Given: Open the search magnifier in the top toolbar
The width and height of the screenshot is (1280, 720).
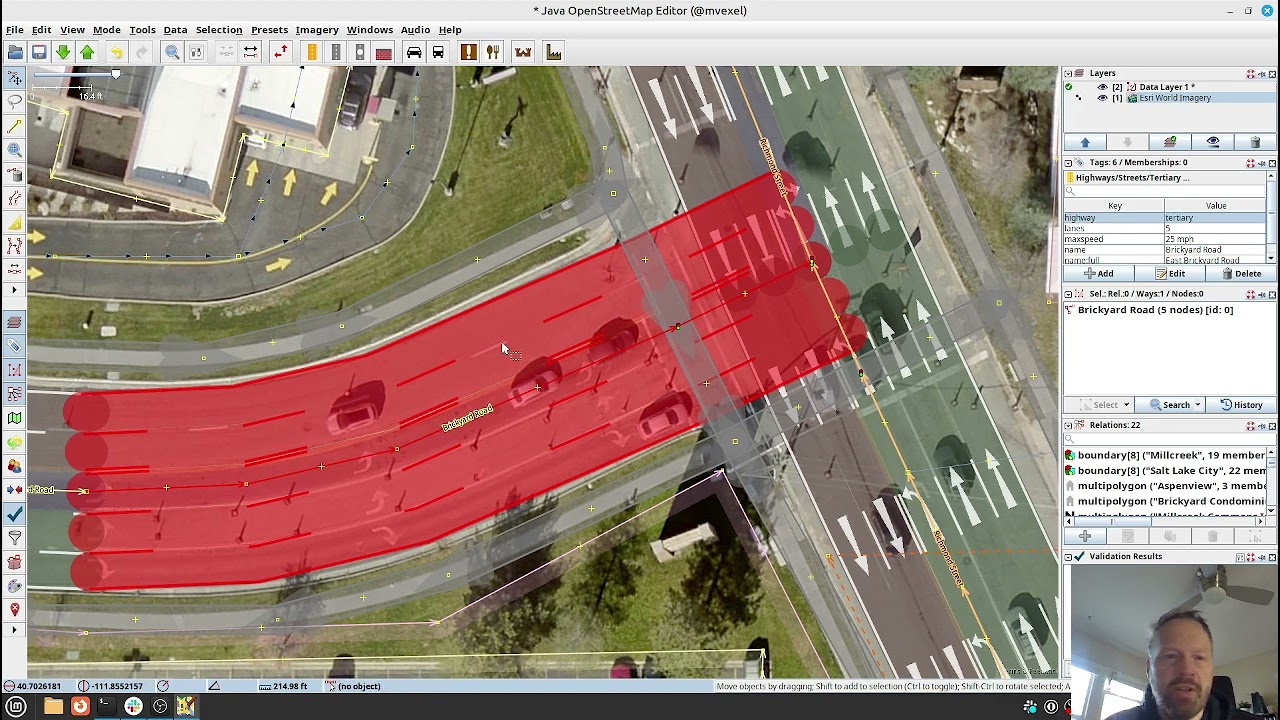Looking at the screenshot, I should point(172,52).
